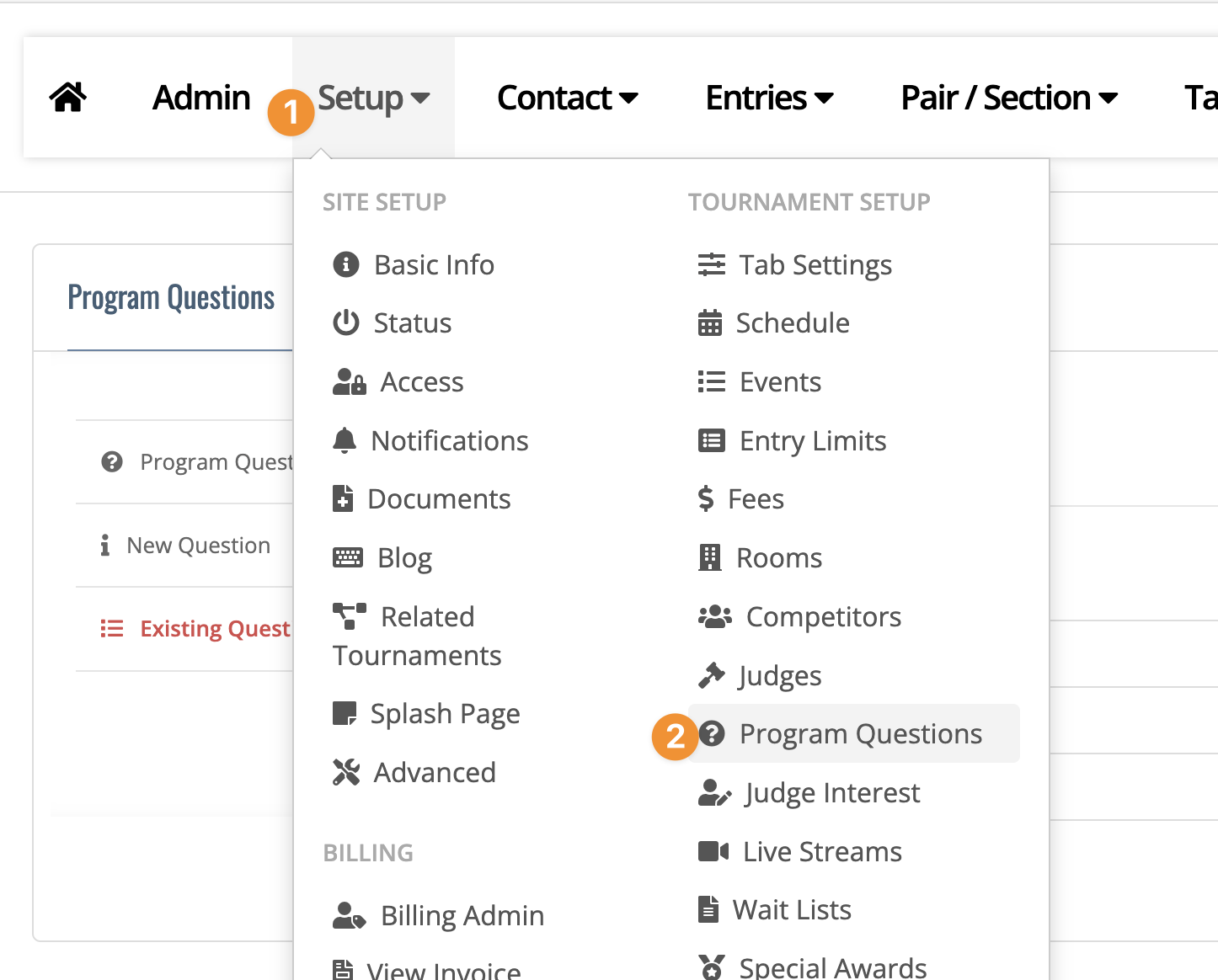This screenshot has height=980, width=1218.
Task: Expand the Setup dropdown menu
Action: coord(374,98)
